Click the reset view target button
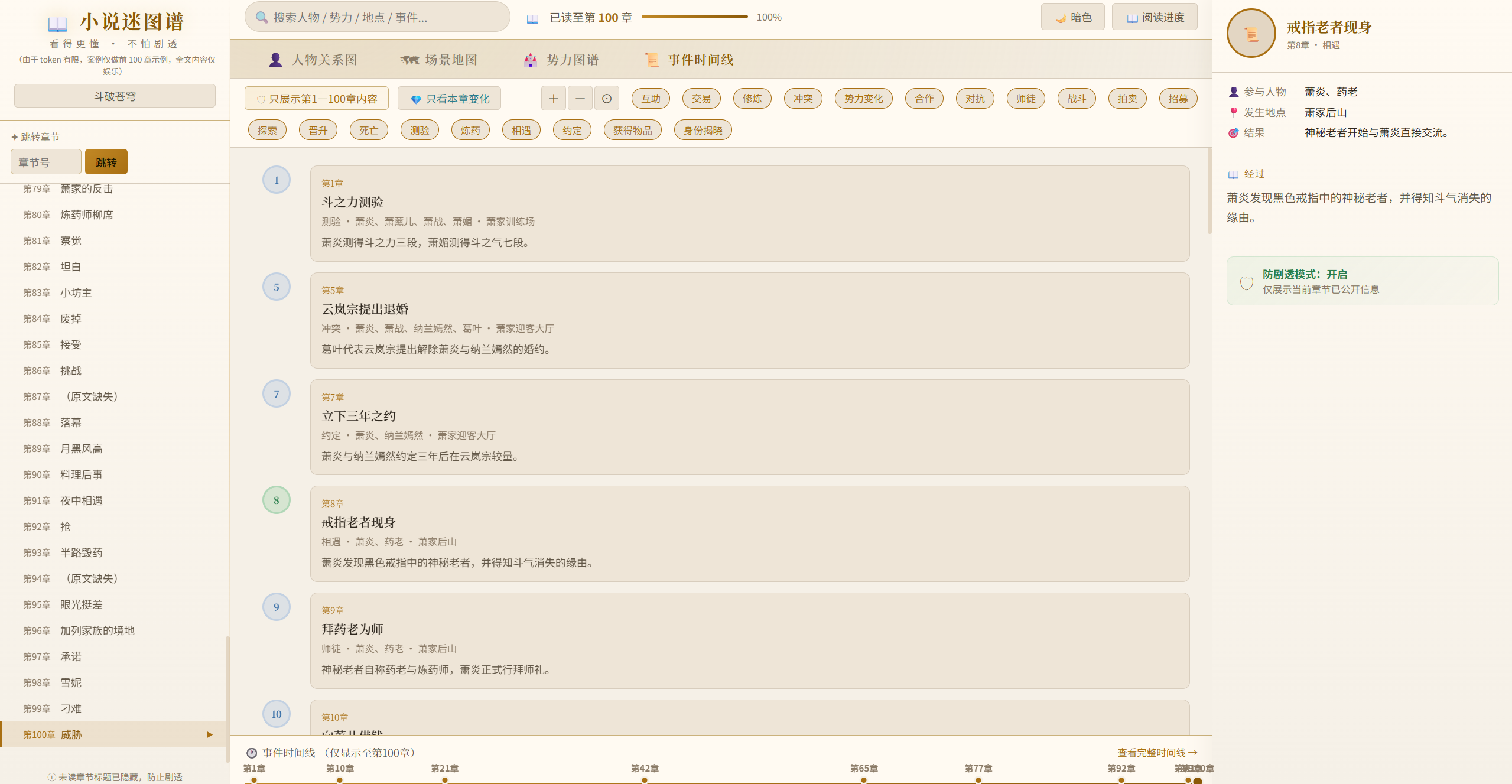Image resolution: width=1512 pixels, height=784 pixels. pos(607,99)
